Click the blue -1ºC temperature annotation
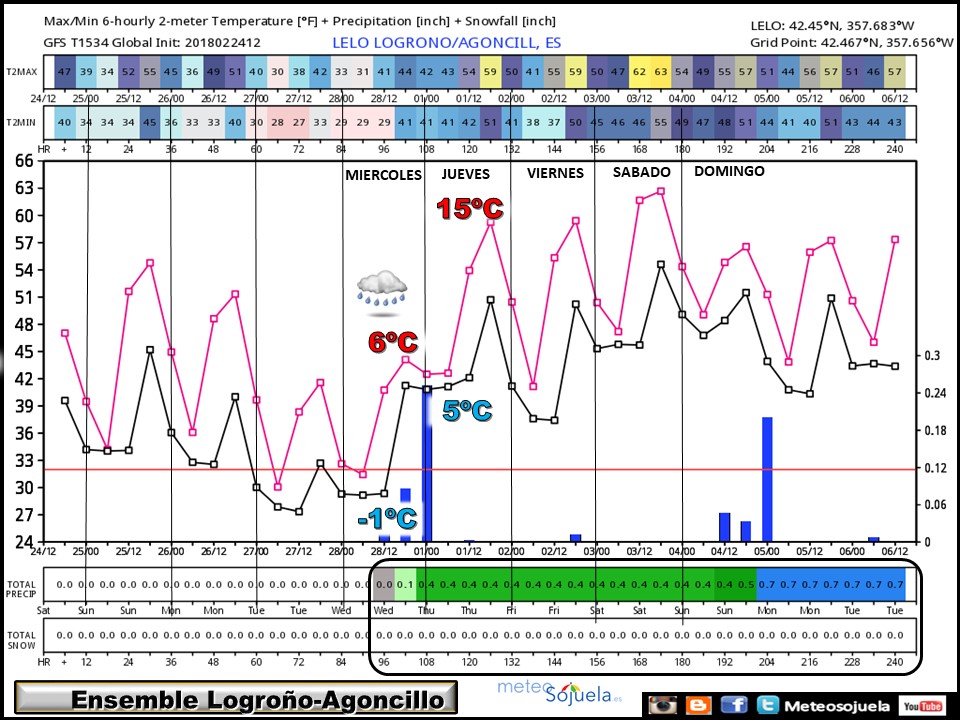960x720 pixels. [388, 519]
